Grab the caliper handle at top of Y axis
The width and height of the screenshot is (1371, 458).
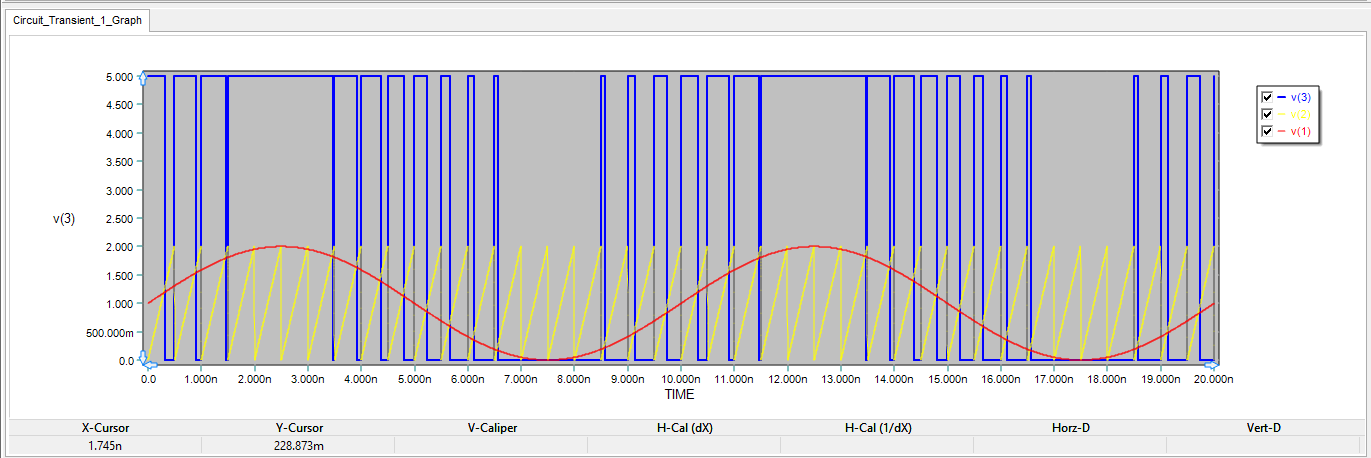click(144, 77)
